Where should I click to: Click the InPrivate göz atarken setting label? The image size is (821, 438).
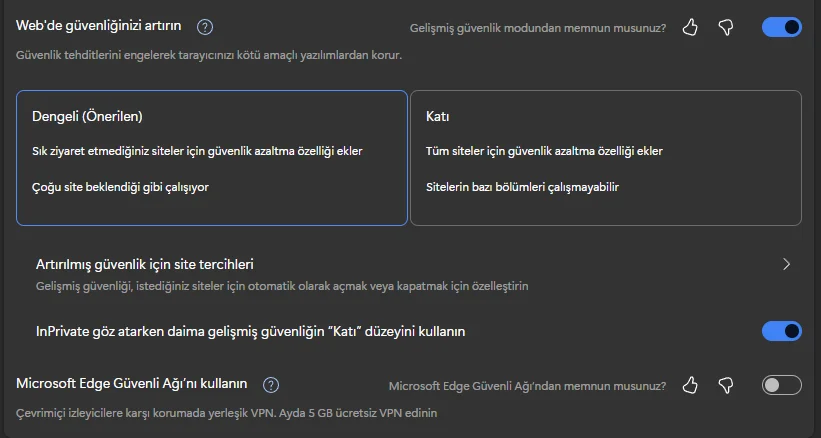(250, 331)
